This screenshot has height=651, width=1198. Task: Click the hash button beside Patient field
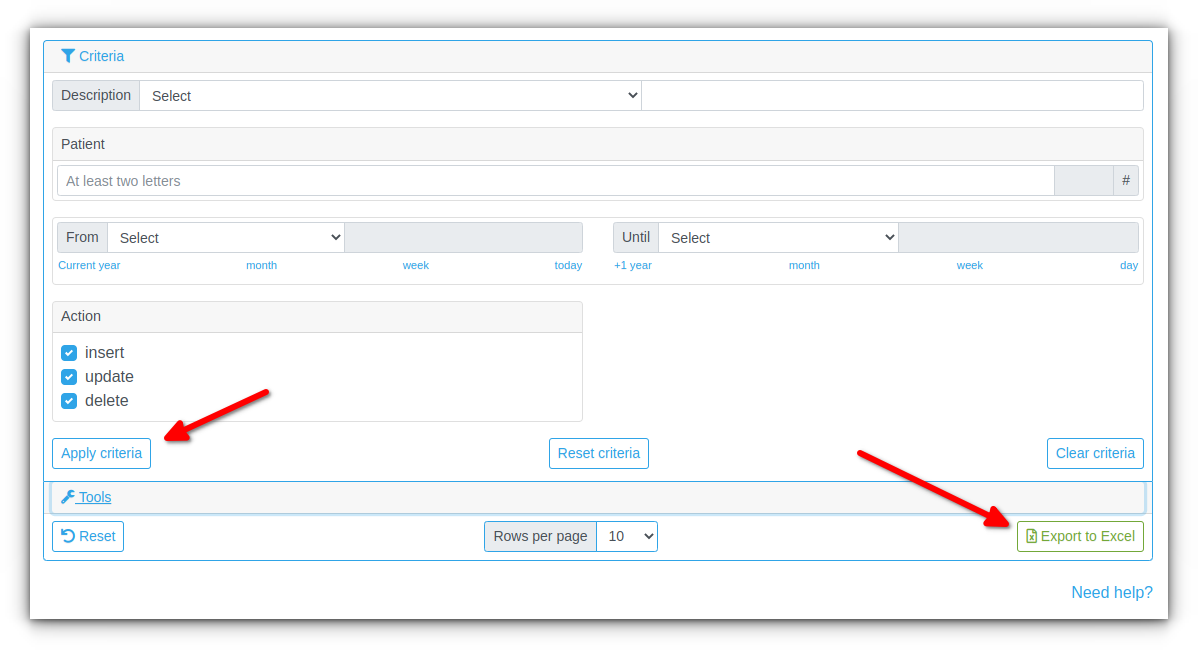(1125, 180)
